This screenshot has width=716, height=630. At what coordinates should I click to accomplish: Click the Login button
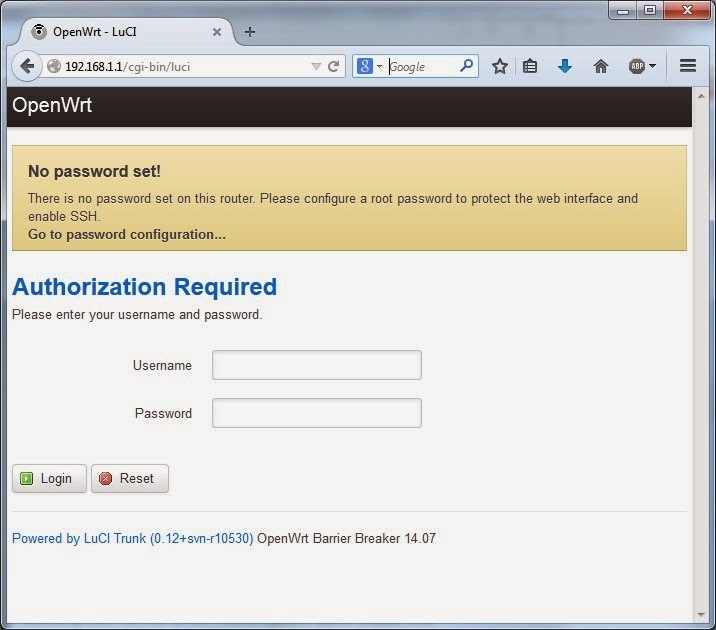click(x=49, y=478)
